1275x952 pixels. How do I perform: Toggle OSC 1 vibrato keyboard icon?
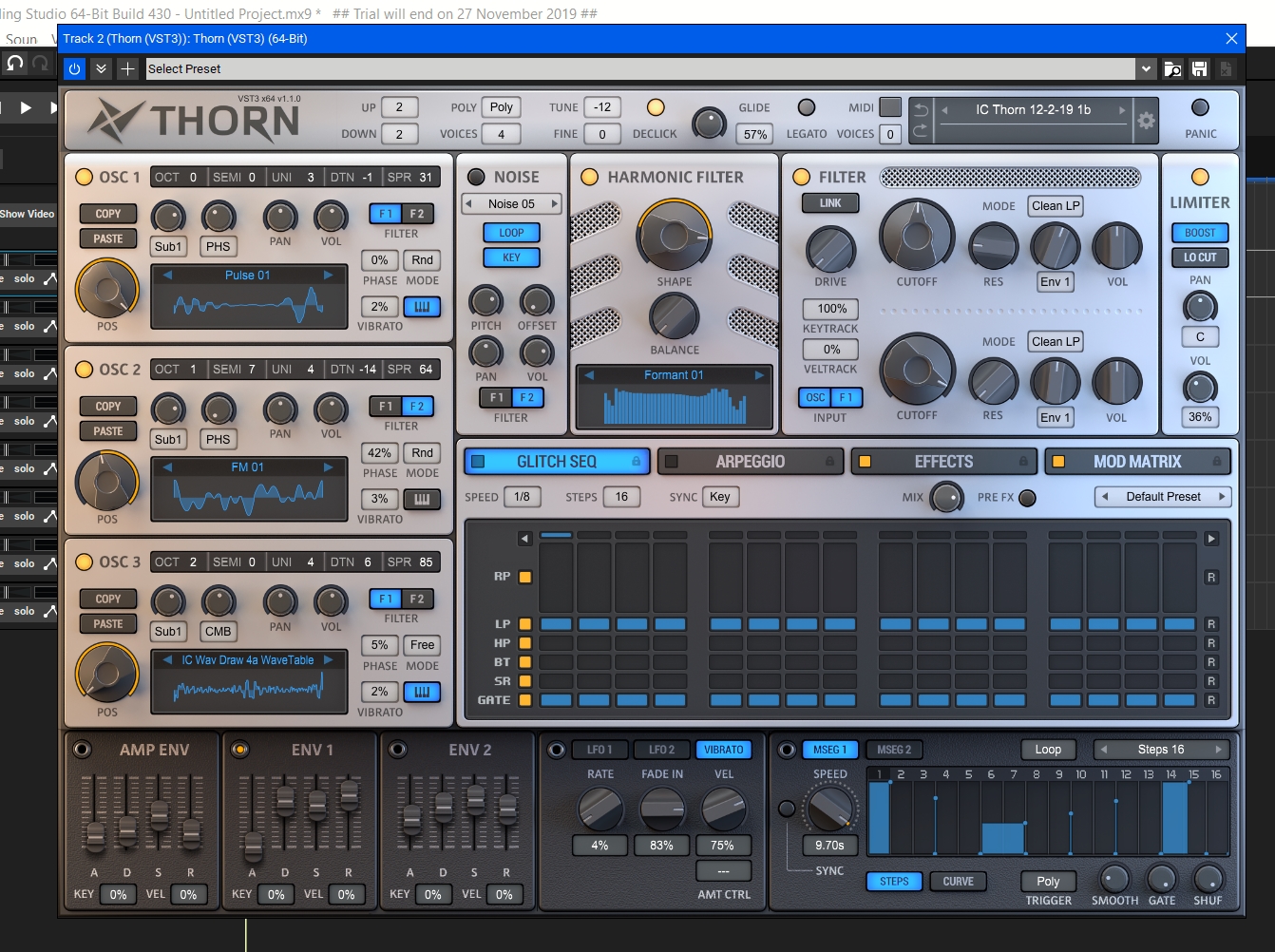[422, 307]
